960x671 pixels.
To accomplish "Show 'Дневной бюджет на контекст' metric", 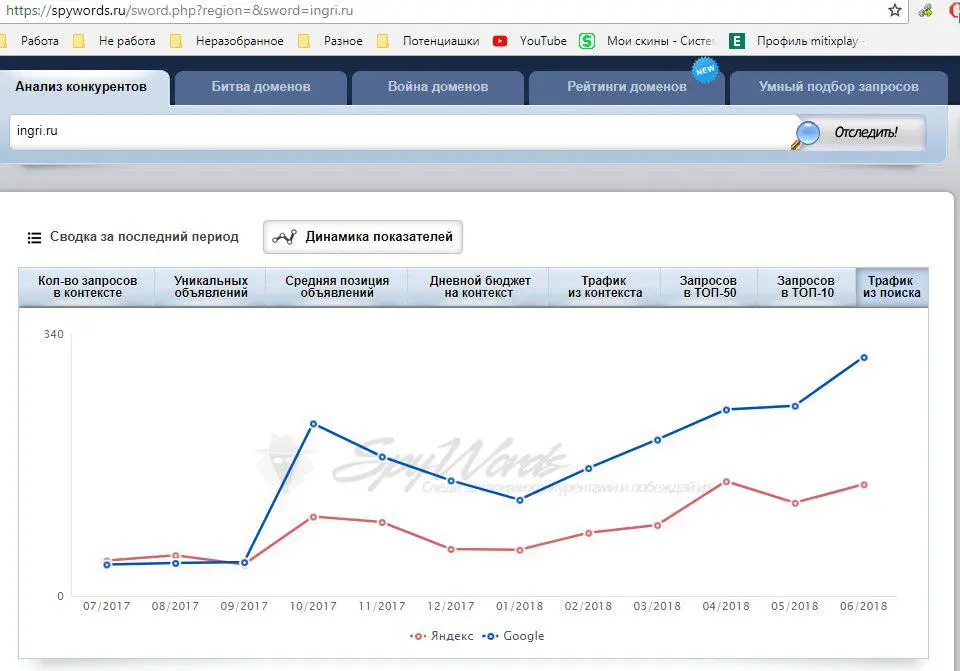I will [479, 287].
